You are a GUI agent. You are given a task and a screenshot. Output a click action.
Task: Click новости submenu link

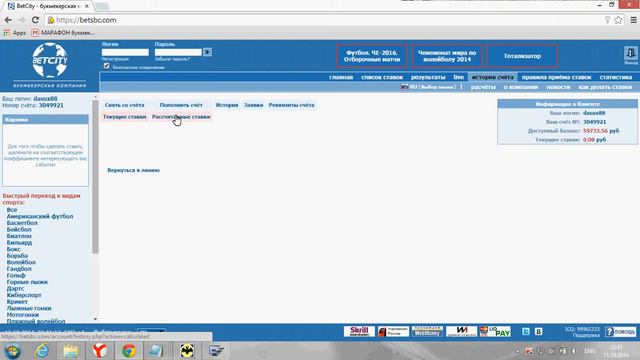(x=558, y=87)
